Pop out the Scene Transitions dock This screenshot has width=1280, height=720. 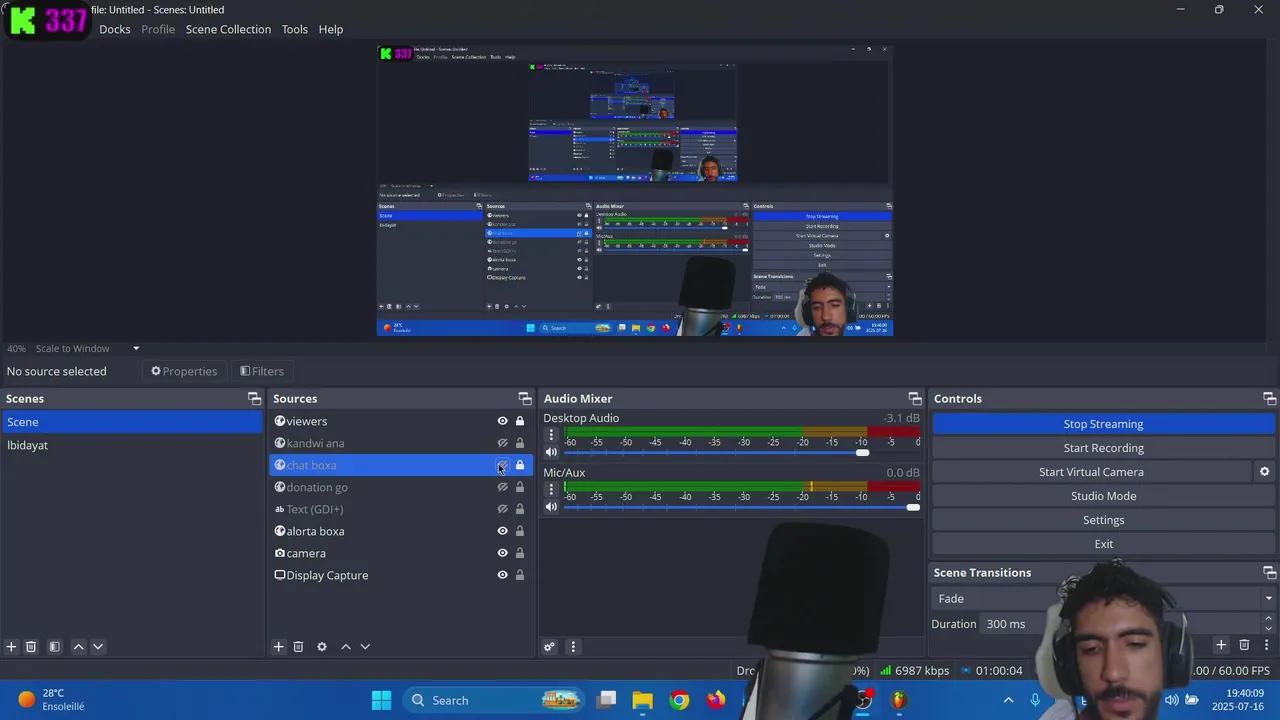click(1269, 573)
